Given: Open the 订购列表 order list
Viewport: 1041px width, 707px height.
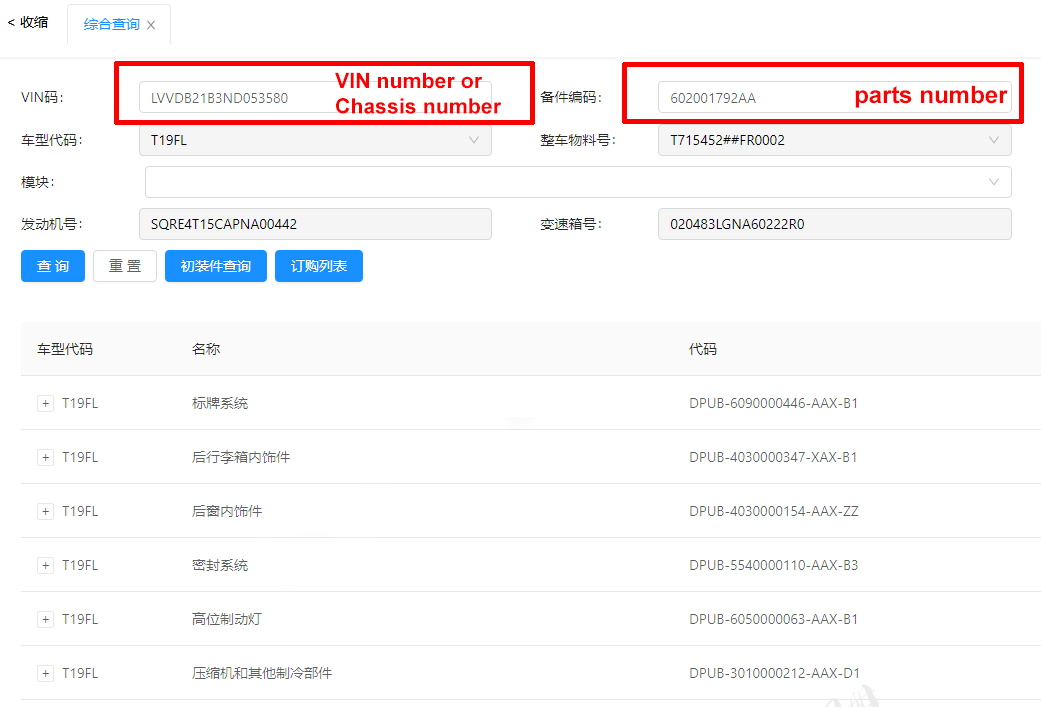Looking at the screenshot, I should click(319, 266).
